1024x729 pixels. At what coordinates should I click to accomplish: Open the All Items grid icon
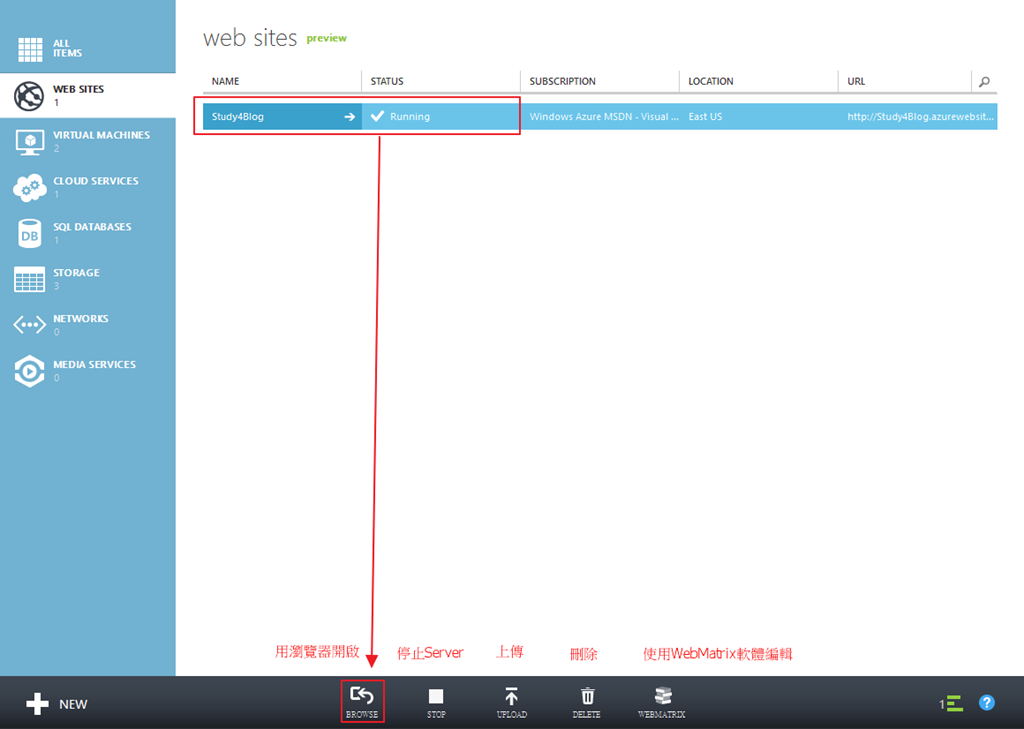30,50
